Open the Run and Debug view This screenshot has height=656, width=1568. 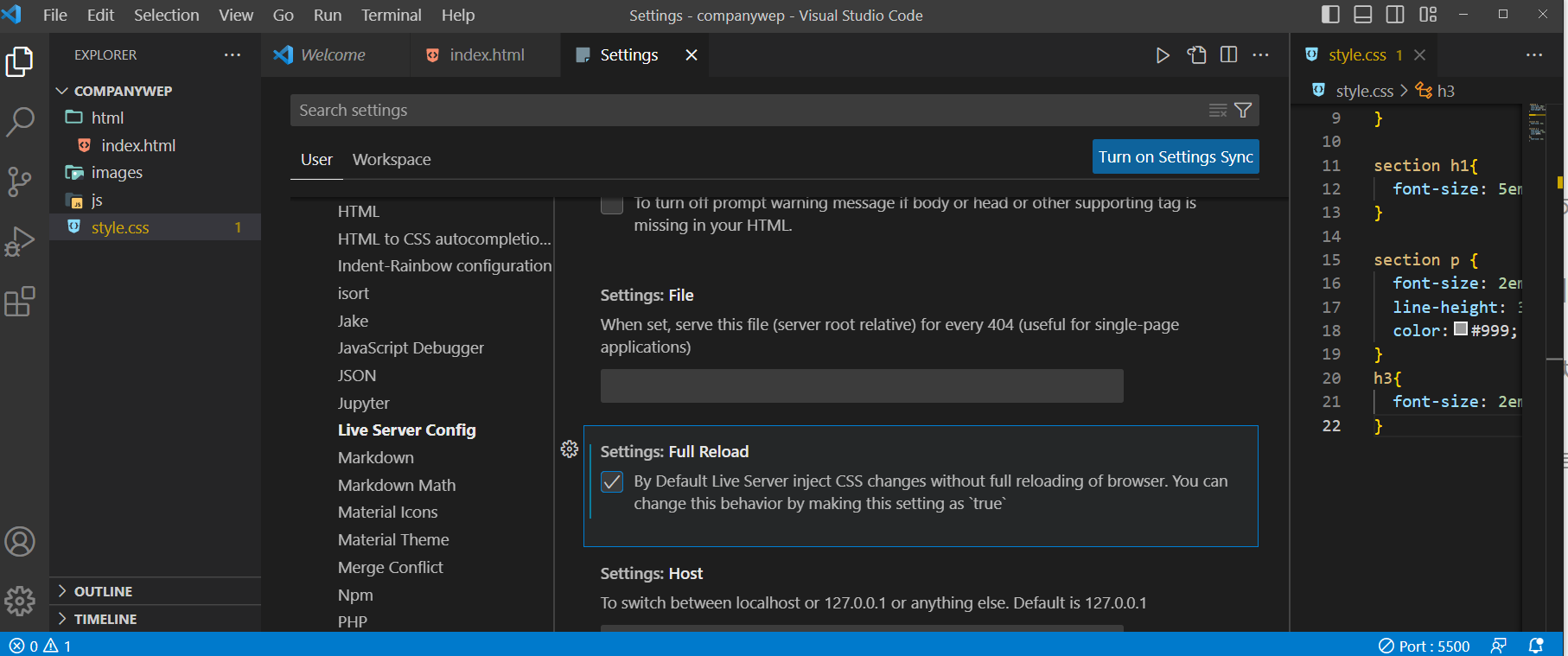(19, 242)
